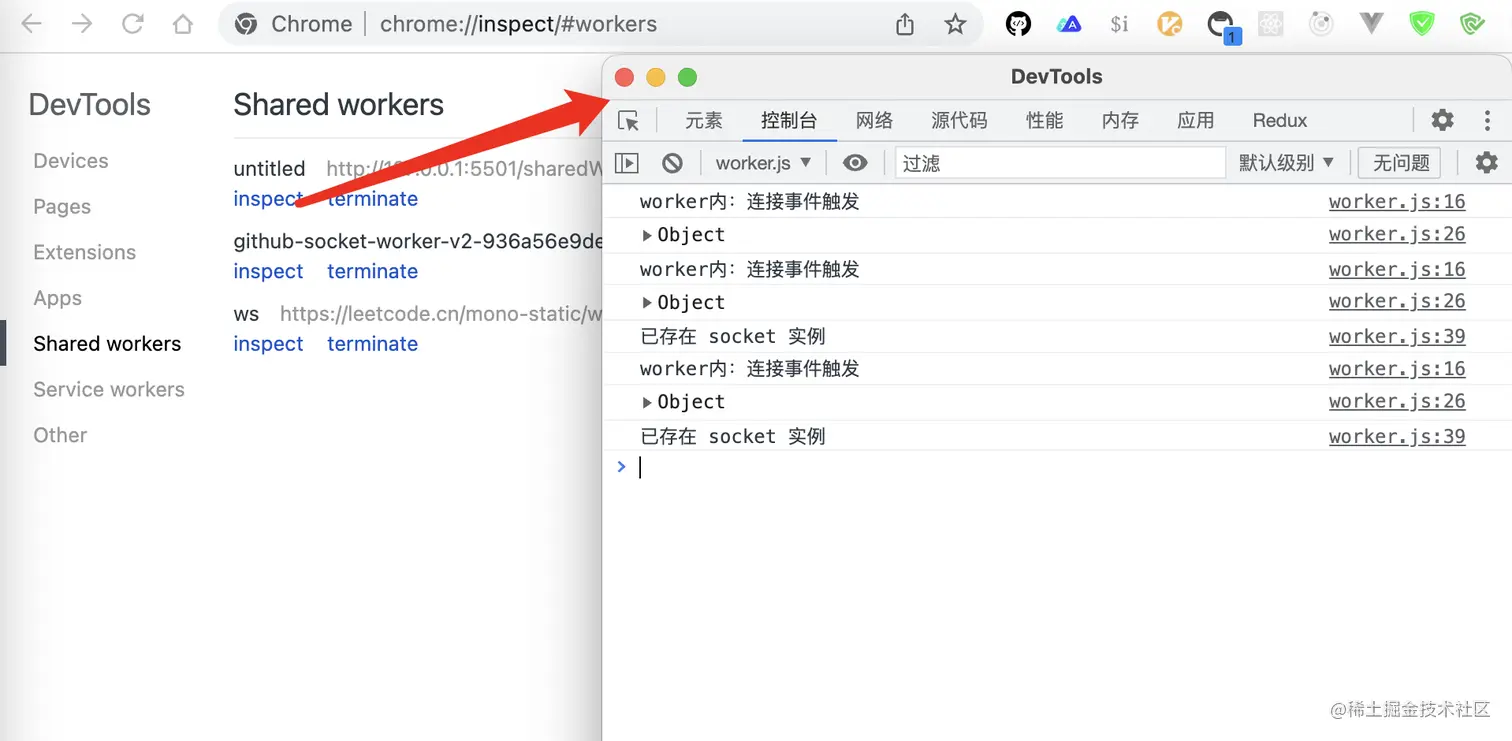The height and width of the screenshot is (741, 1512).
Task: Click the first 已存在 socket 实例 log message
Action: coord(733,337)
